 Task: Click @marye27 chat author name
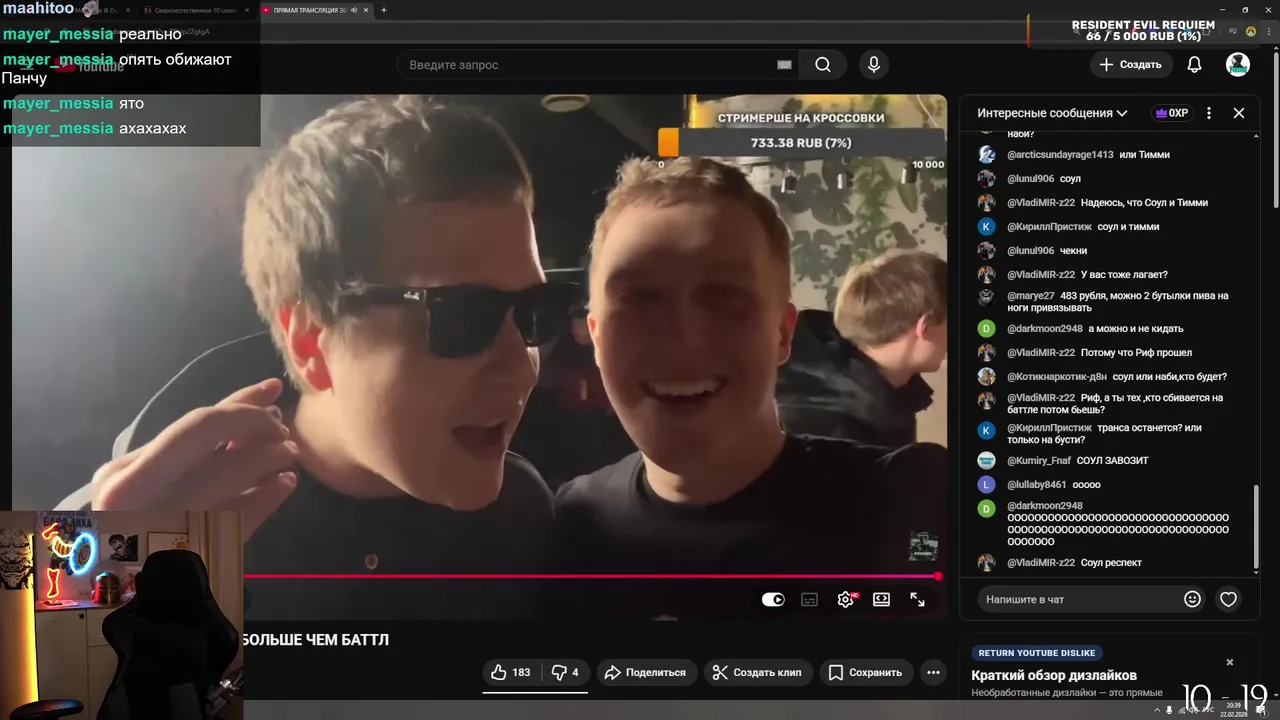click(1031, 296)
